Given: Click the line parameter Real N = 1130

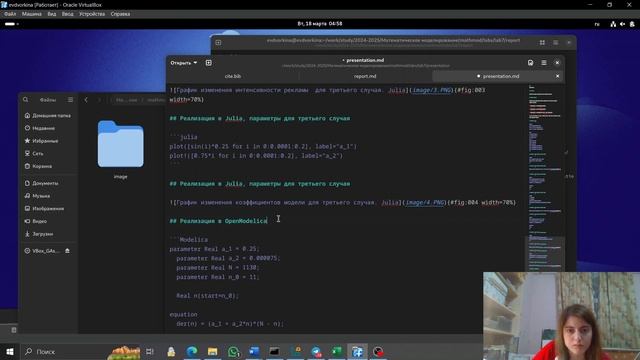Looking at the screenshot, I should (218, 267).
